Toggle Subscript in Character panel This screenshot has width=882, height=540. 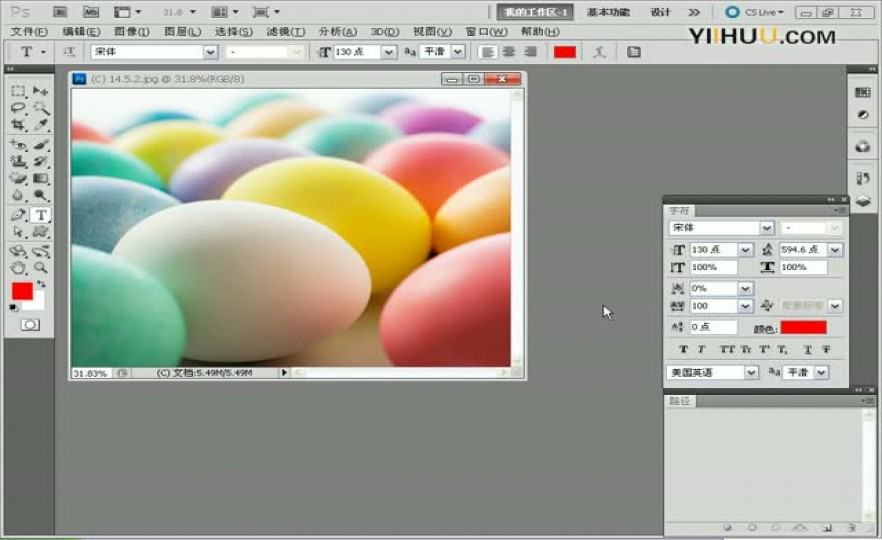782,349
